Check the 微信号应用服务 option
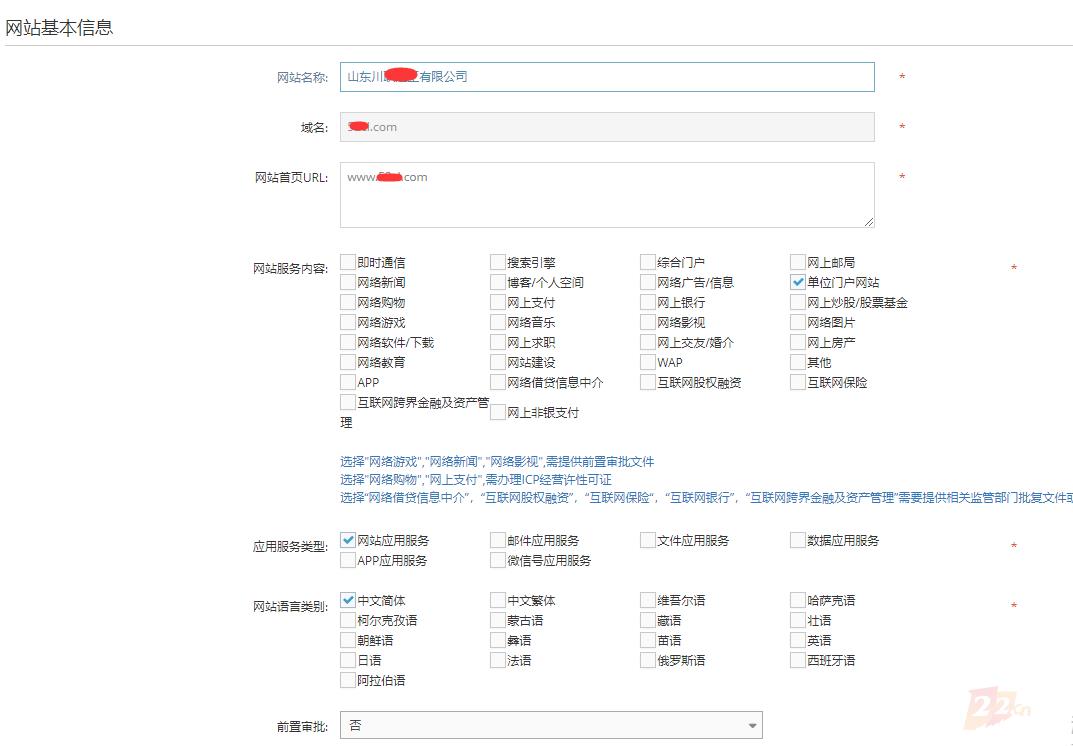The height and width of the screenshot is (746, 1073). click(497, 560)
